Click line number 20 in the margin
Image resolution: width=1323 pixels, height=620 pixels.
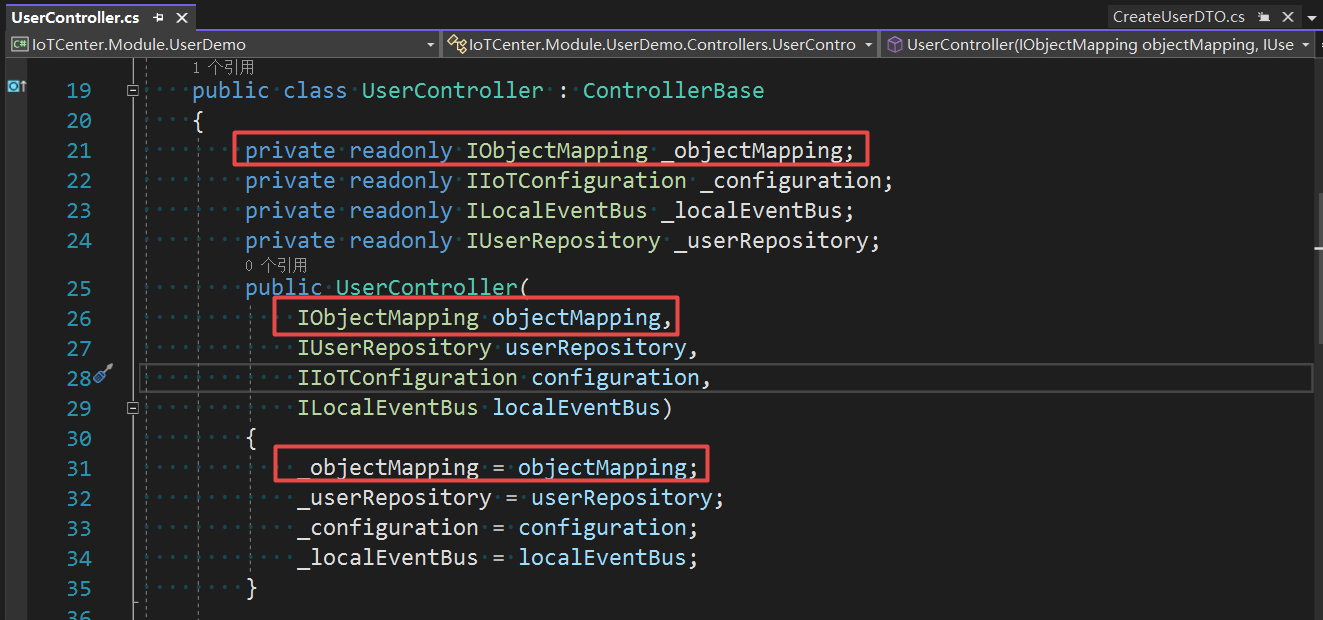78,121
